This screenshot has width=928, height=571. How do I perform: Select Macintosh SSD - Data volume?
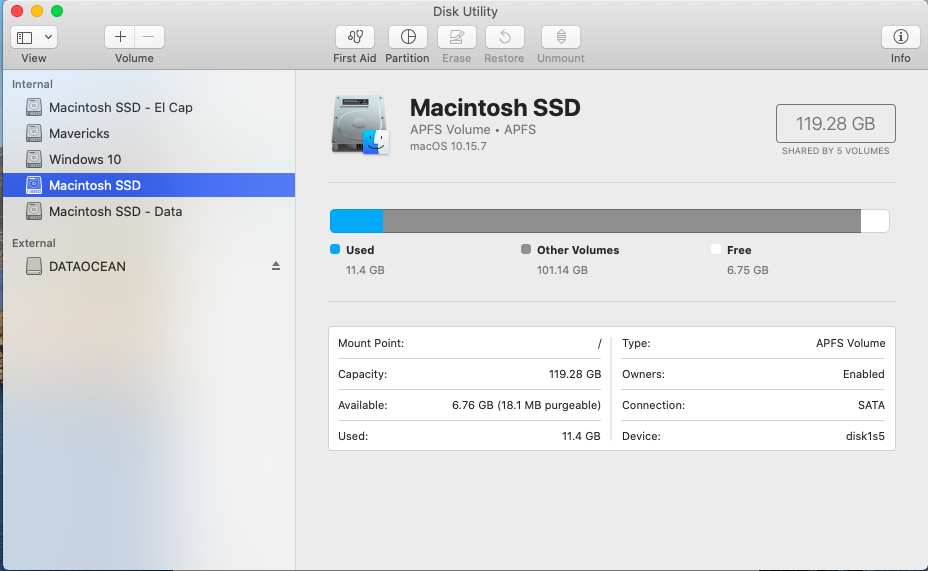point(149,211)
